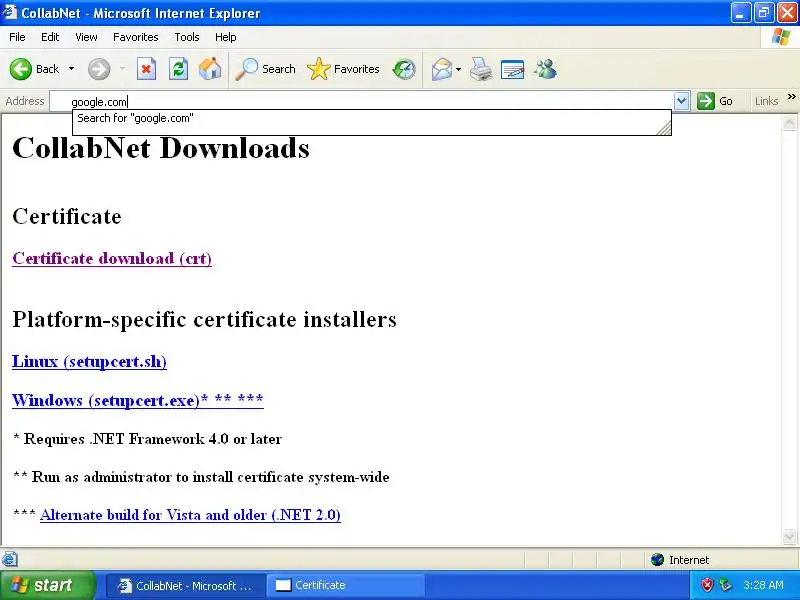Print the page with the printer icon

coord(481,69)
